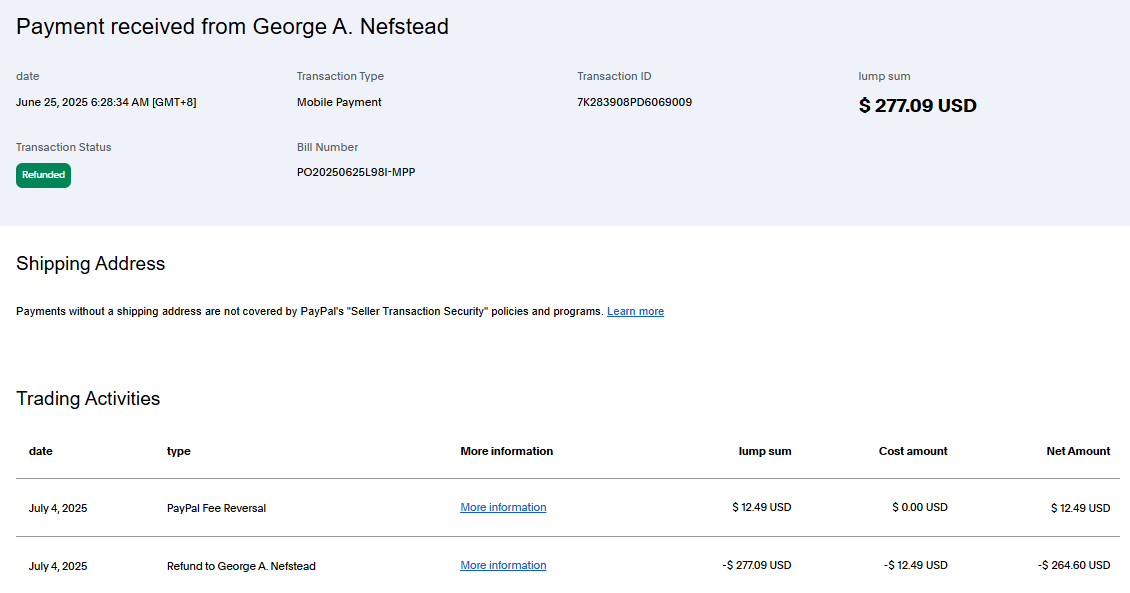1130x593 pixels.
Task: Click the Shipping Address heading
Action: point(90,264)
